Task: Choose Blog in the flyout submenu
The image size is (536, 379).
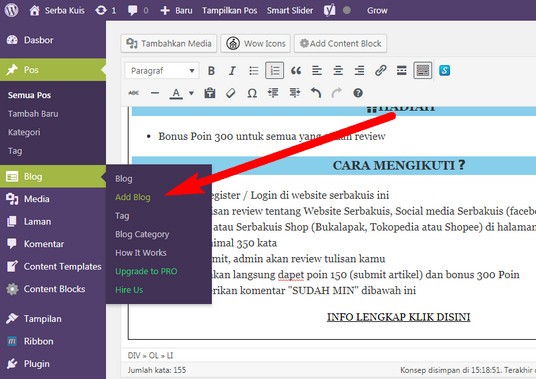Action: point(124,179)
